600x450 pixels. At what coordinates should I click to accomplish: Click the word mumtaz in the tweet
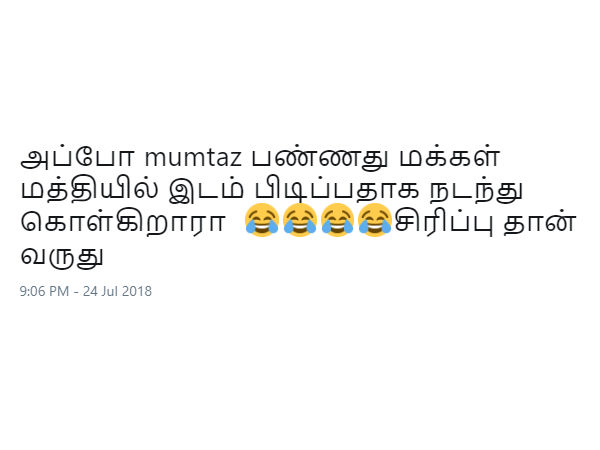[x=193, y=158]
